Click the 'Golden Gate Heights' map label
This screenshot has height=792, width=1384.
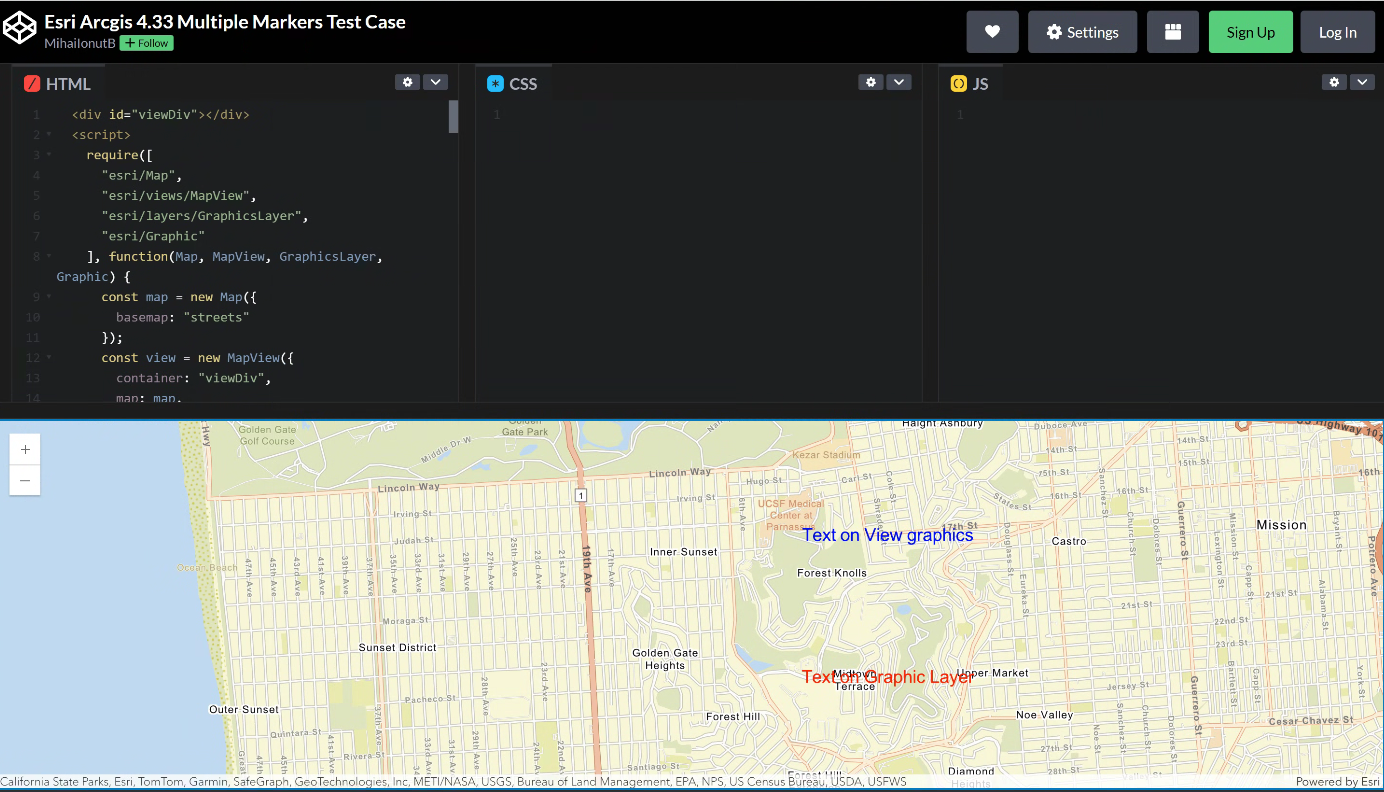665,659
